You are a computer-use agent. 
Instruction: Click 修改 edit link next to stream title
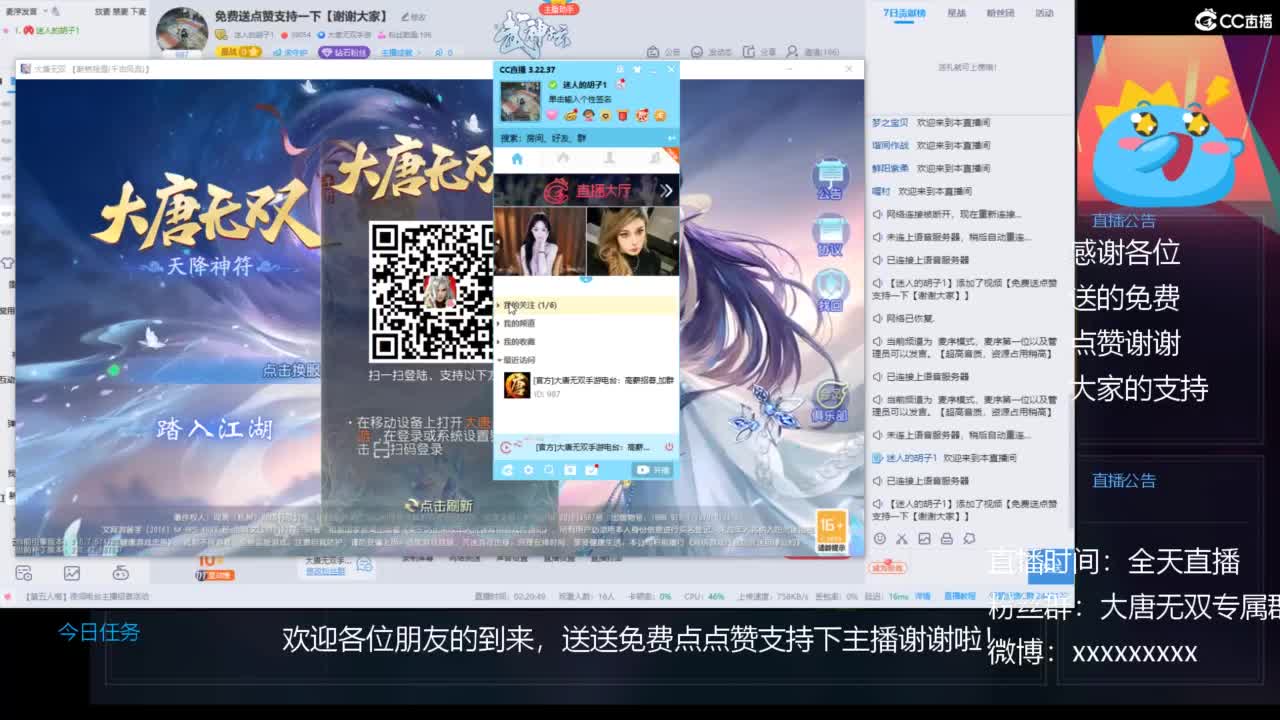(x=413, y=17)
